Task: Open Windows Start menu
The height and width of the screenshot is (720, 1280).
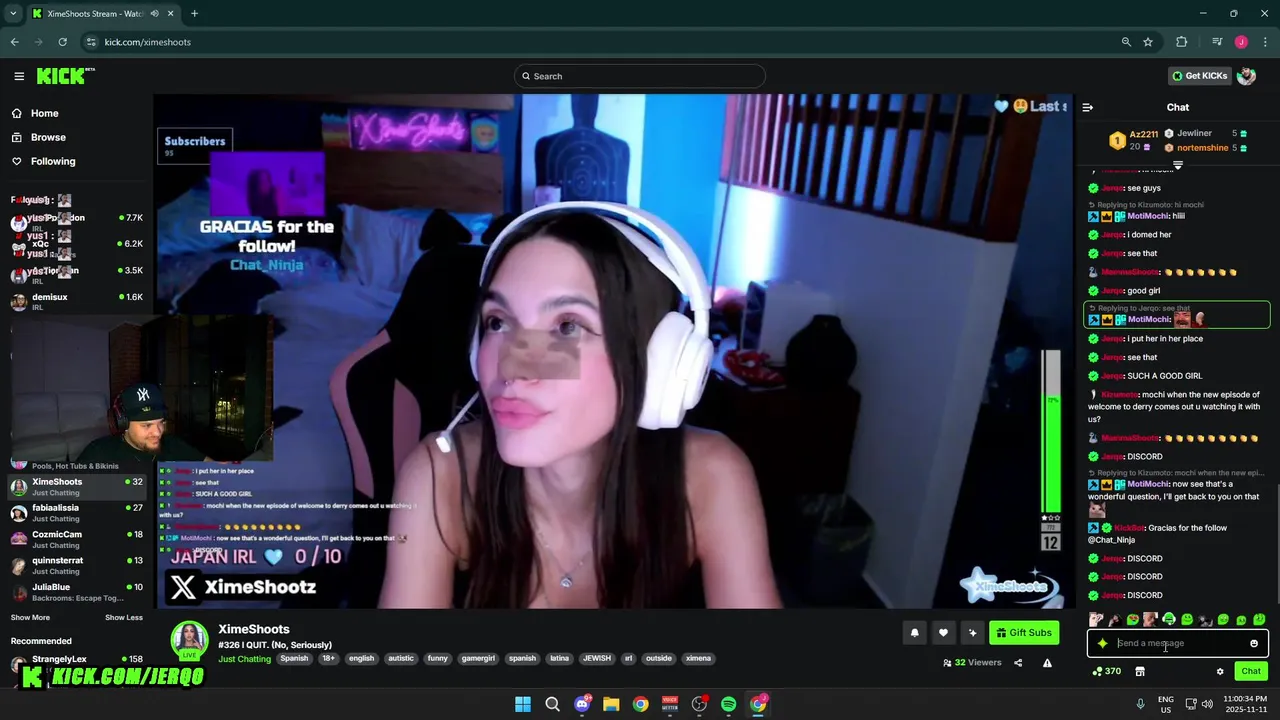Action: click(x=523, y=704)
